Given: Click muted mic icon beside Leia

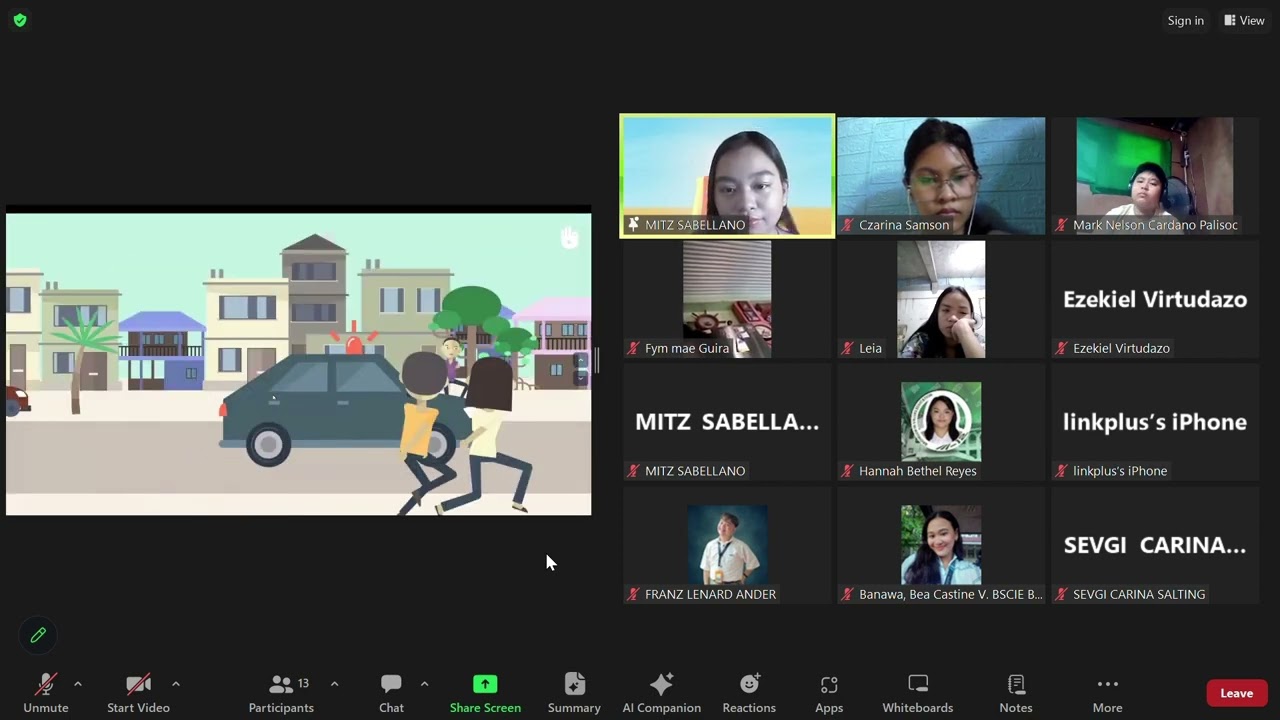Looking at the screenshot, I should 848,348.
